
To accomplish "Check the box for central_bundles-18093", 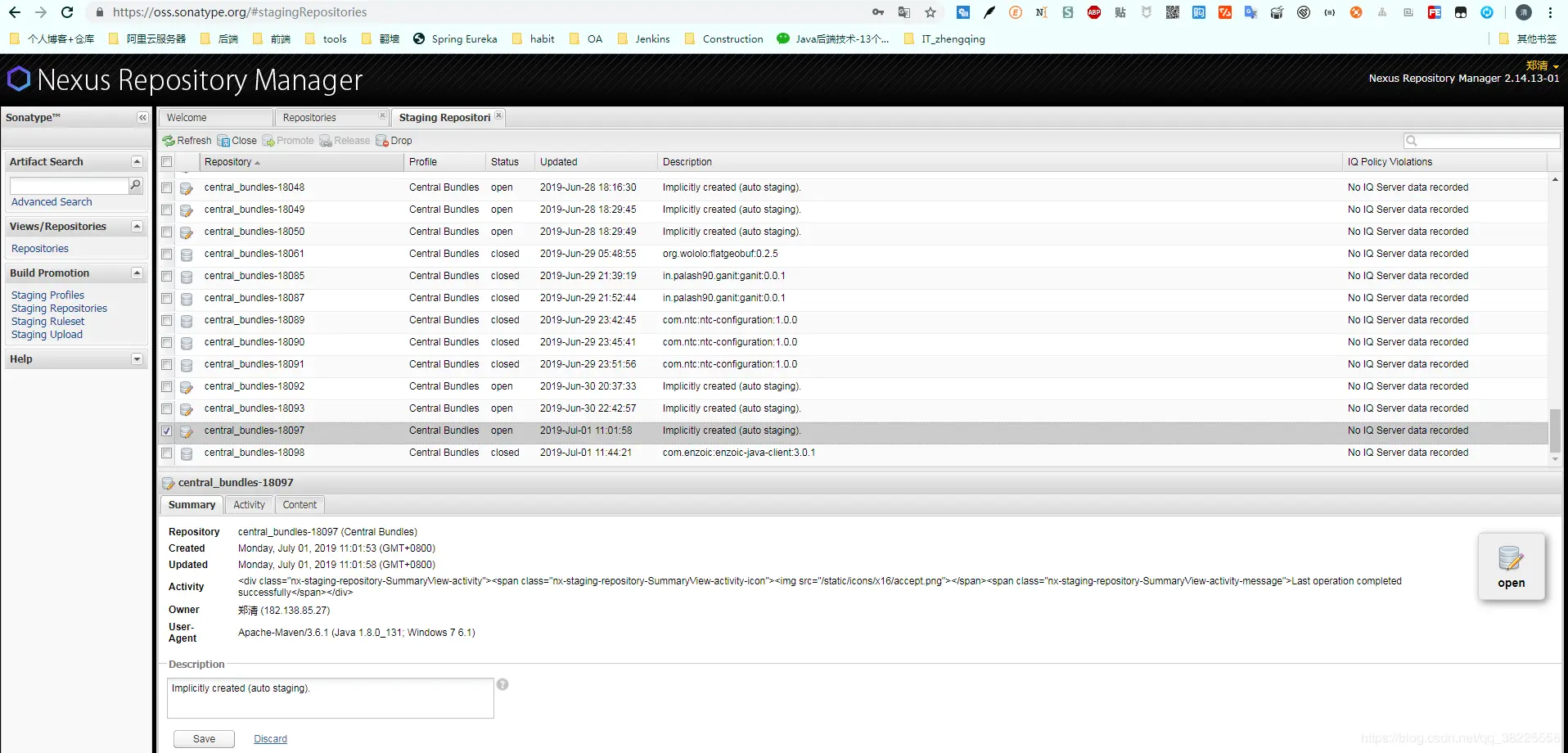I will (167, 409).
